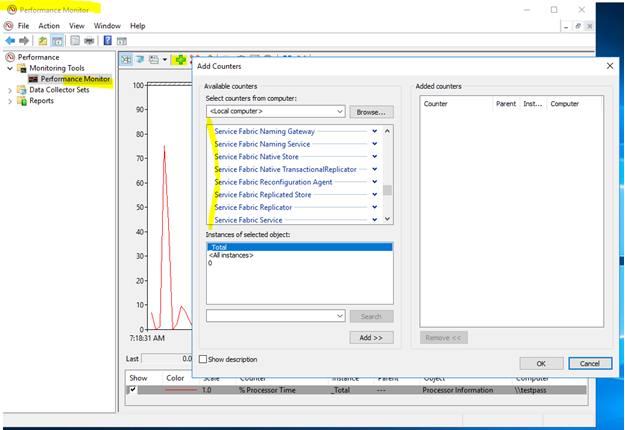Click the Color column header in legend
The width and height of the screenshot is (625, 430).
175,378
